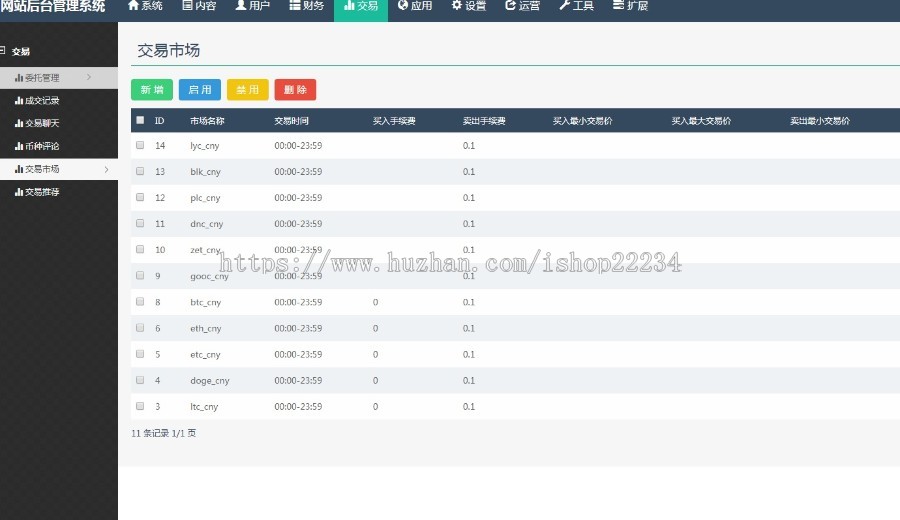Click the 买入最大交易价 column header
The width and height of the screenshot is (900, 520).
coord(701,121)
